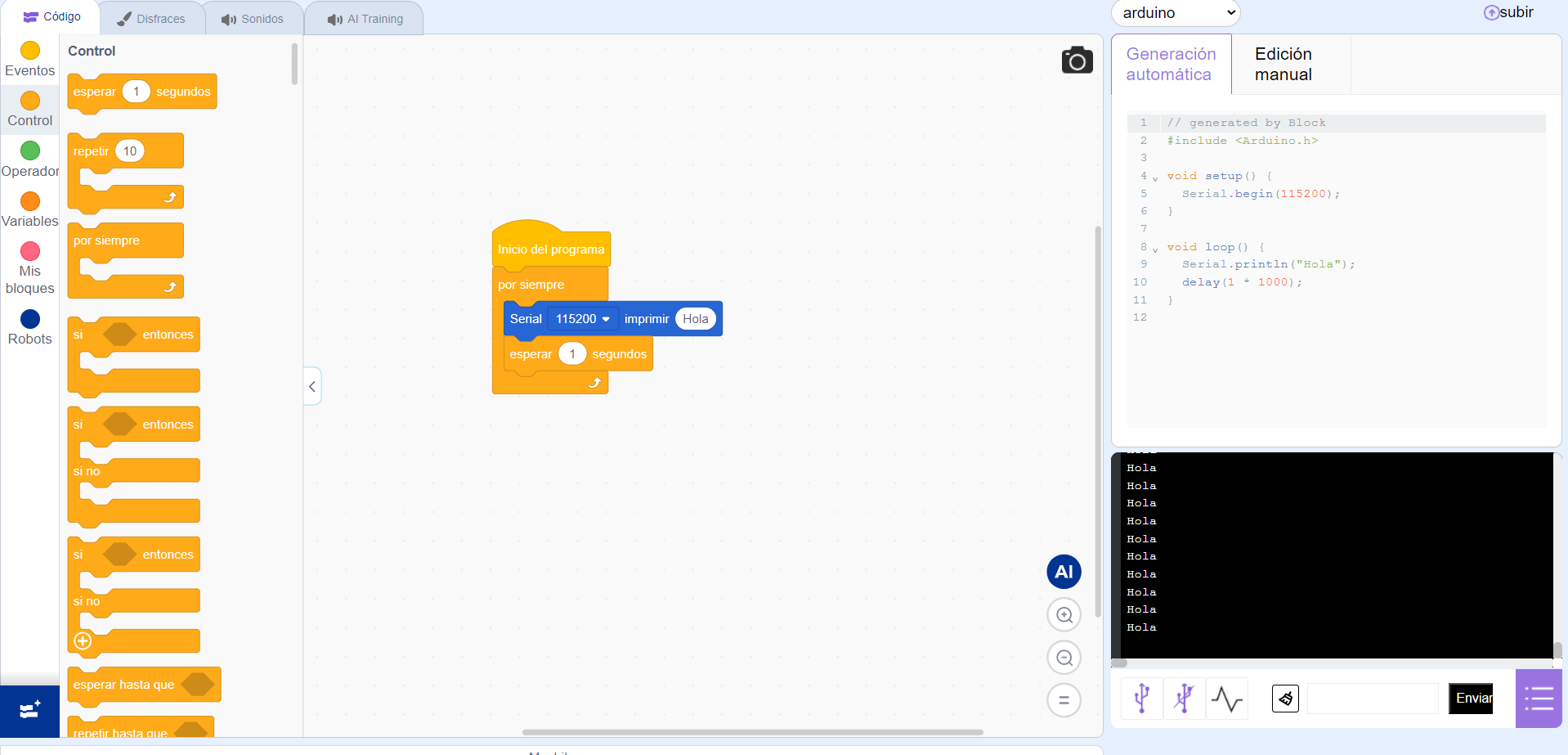Image resolution: width=1568 pixels, height=755 pixels.
Task: Switch to the Disfraces tab
Action: (152, 19)
